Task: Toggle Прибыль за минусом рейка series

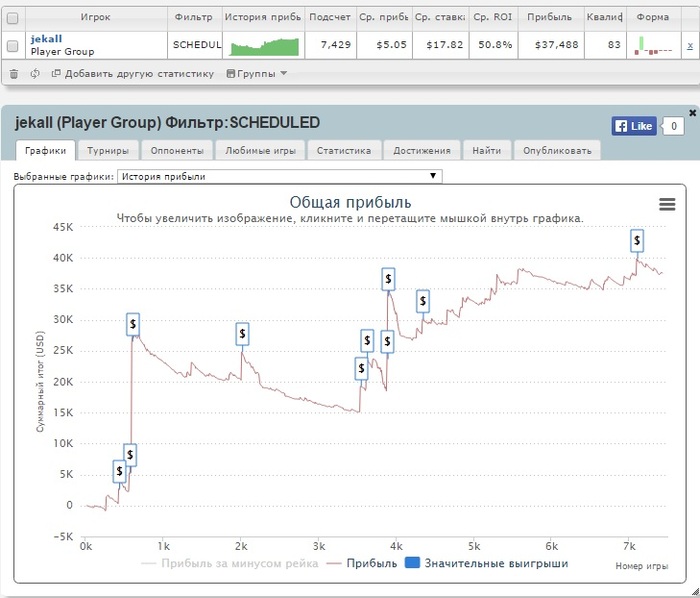Action: click(x=229, y=564)
